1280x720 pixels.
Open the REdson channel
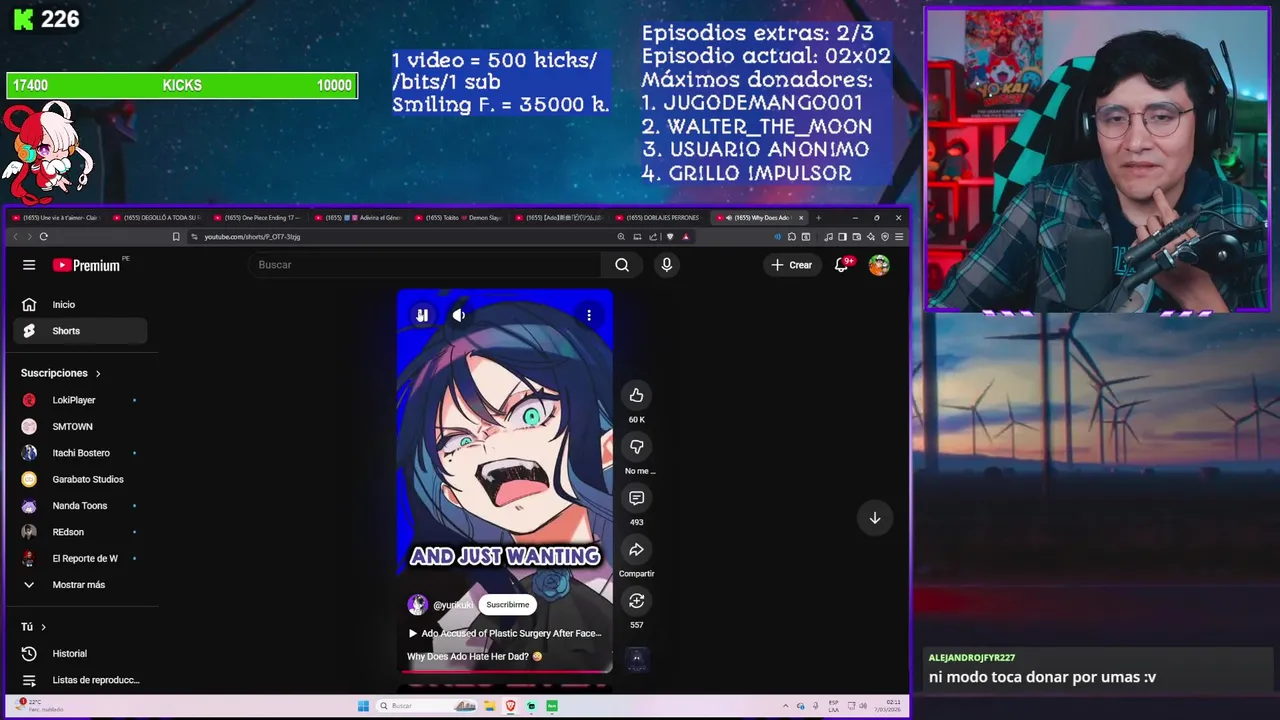click(80, 532)
